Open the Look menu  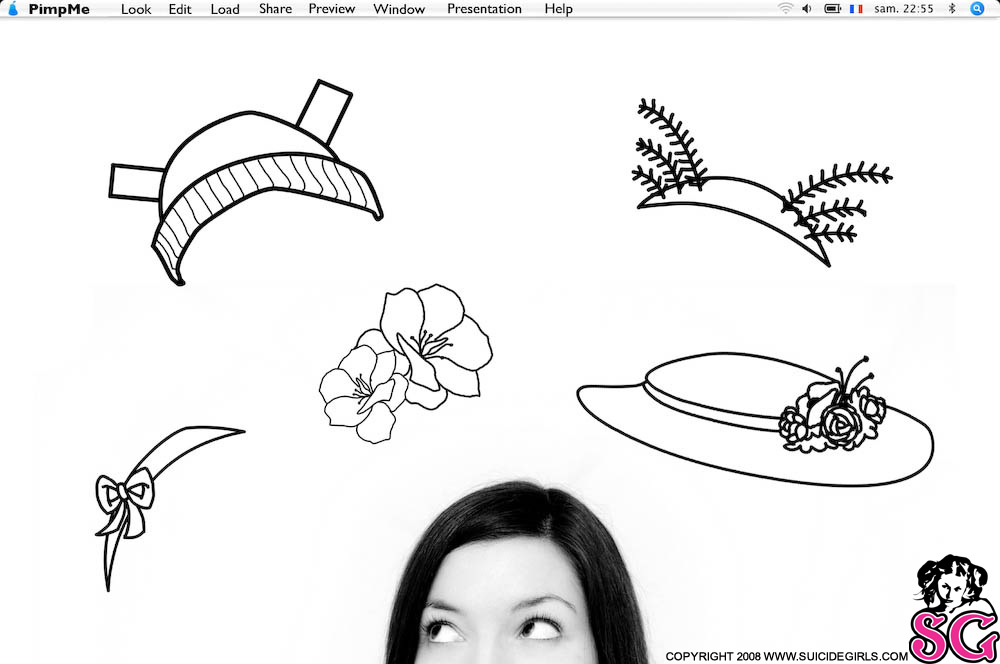coord(136,9)
